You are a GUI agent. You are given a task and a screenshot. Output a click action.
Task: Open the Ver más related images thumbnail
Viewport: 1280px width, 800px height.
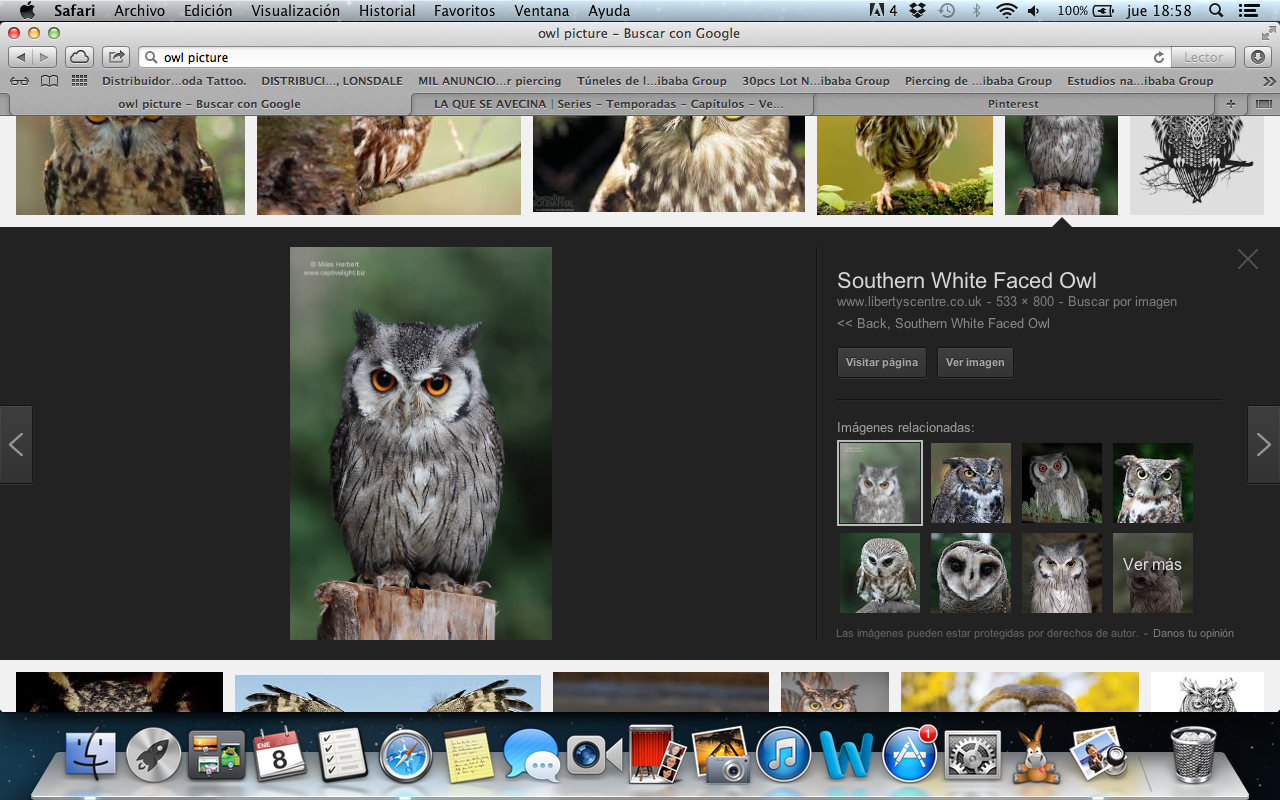click(1152, 572)
